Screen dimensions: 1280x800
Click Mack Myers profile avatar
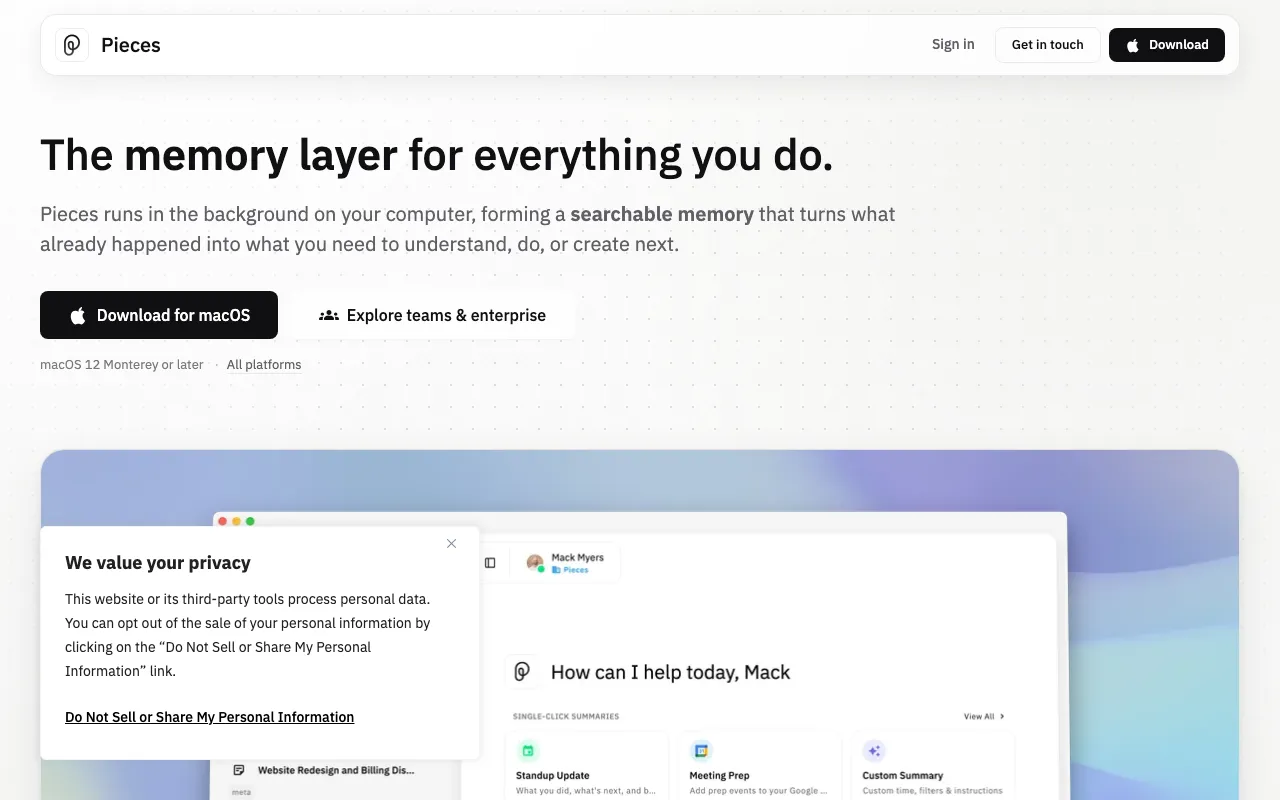(x=535, y=563)
